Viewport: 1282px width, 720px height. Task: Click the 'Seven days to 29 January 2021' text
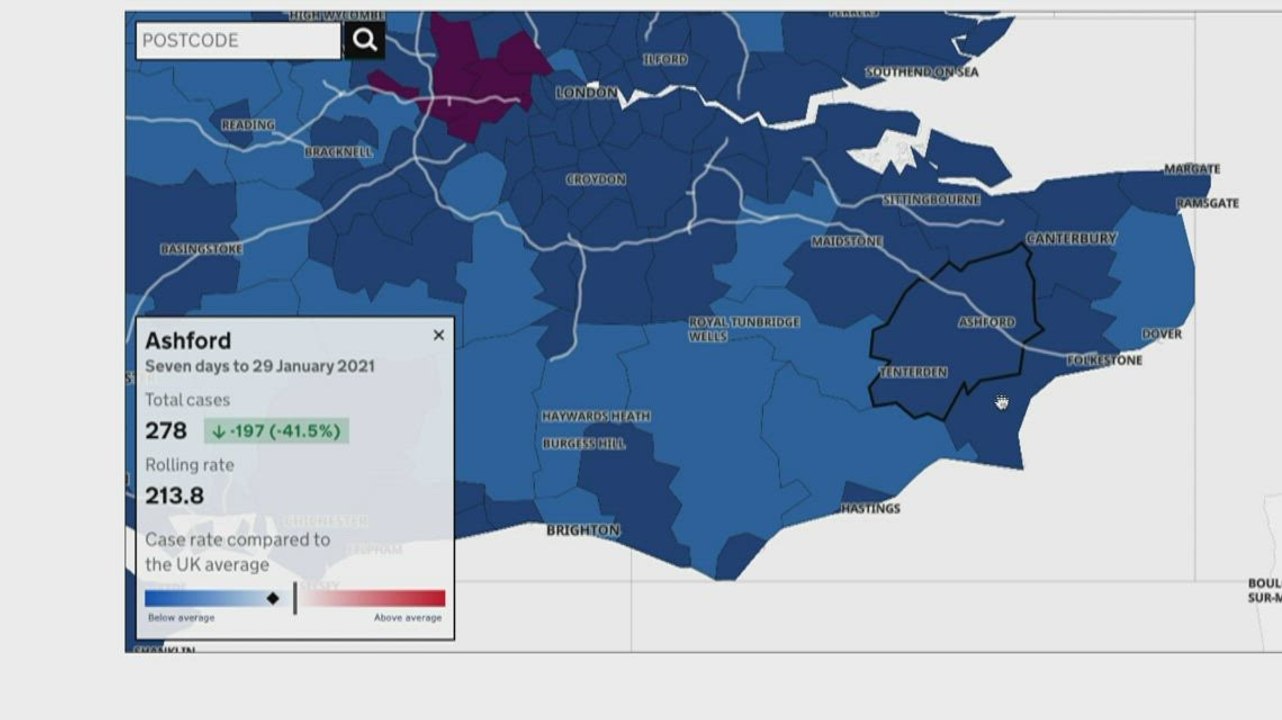260,366
